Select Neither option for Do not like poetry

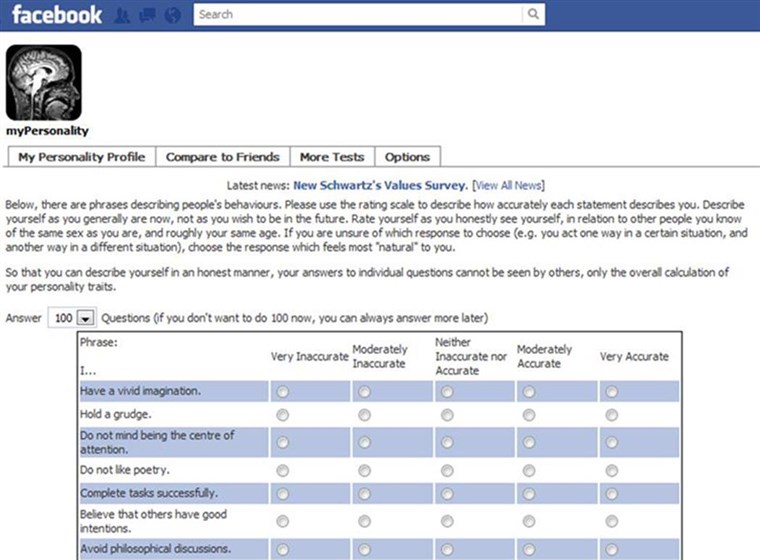pos(447,470)
